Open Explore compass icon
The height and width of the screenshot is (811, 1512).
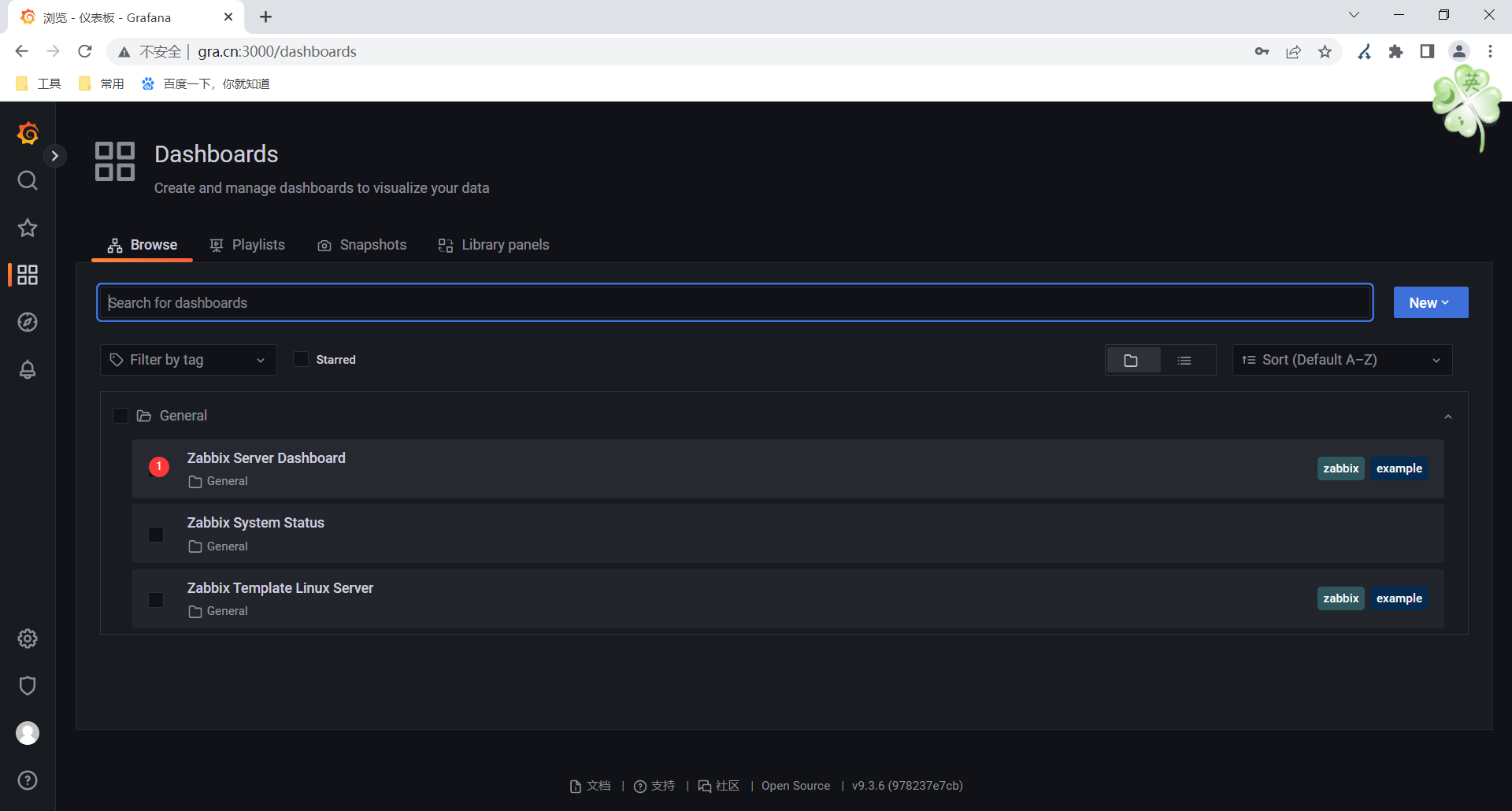[28, 322]
